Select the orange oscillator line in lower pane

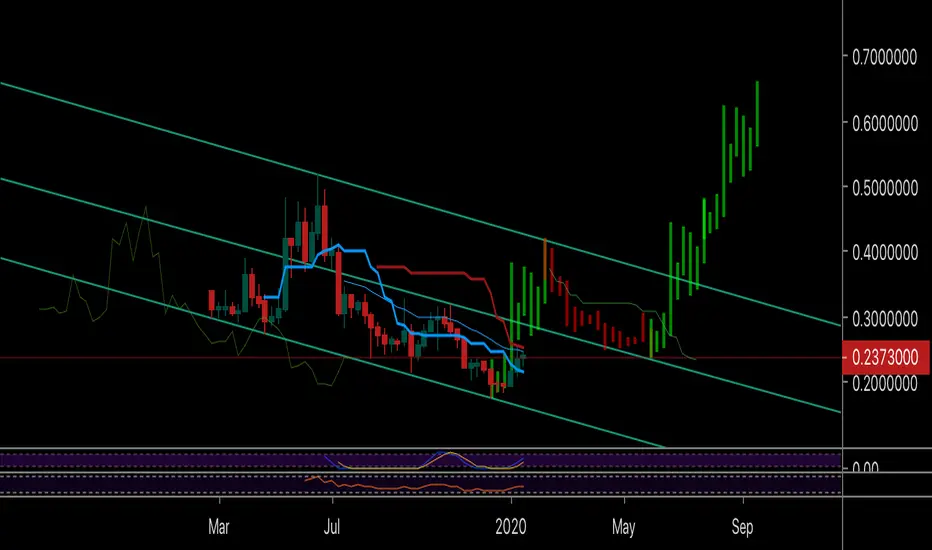[416, 488]
